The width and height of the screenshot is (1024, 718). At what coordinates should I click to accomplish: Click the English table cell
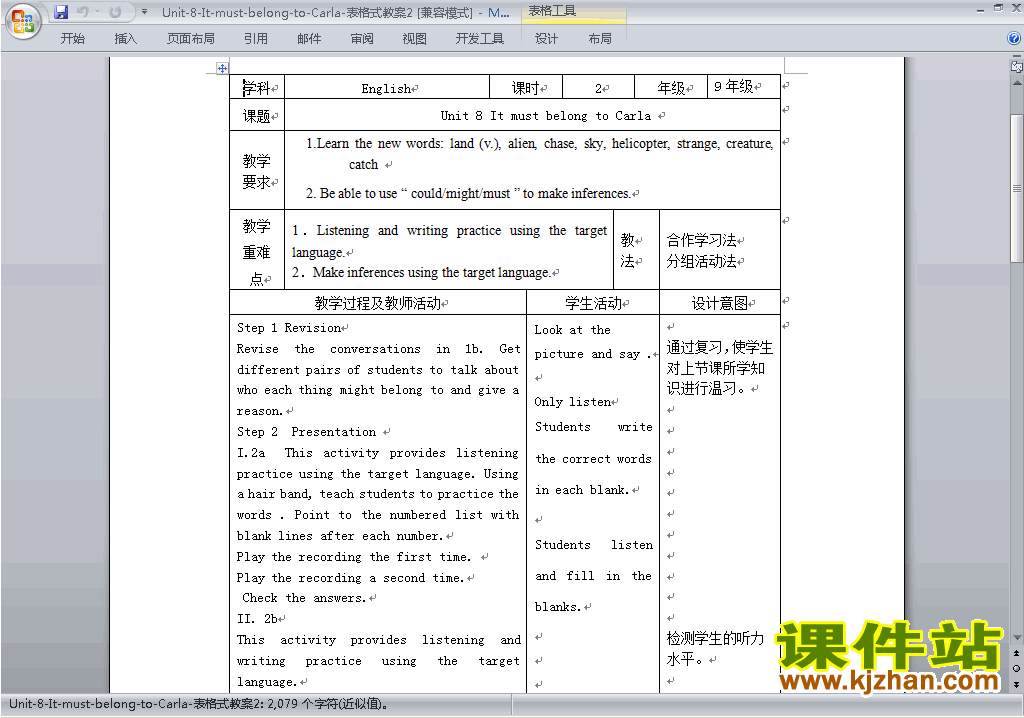[387, 88]
